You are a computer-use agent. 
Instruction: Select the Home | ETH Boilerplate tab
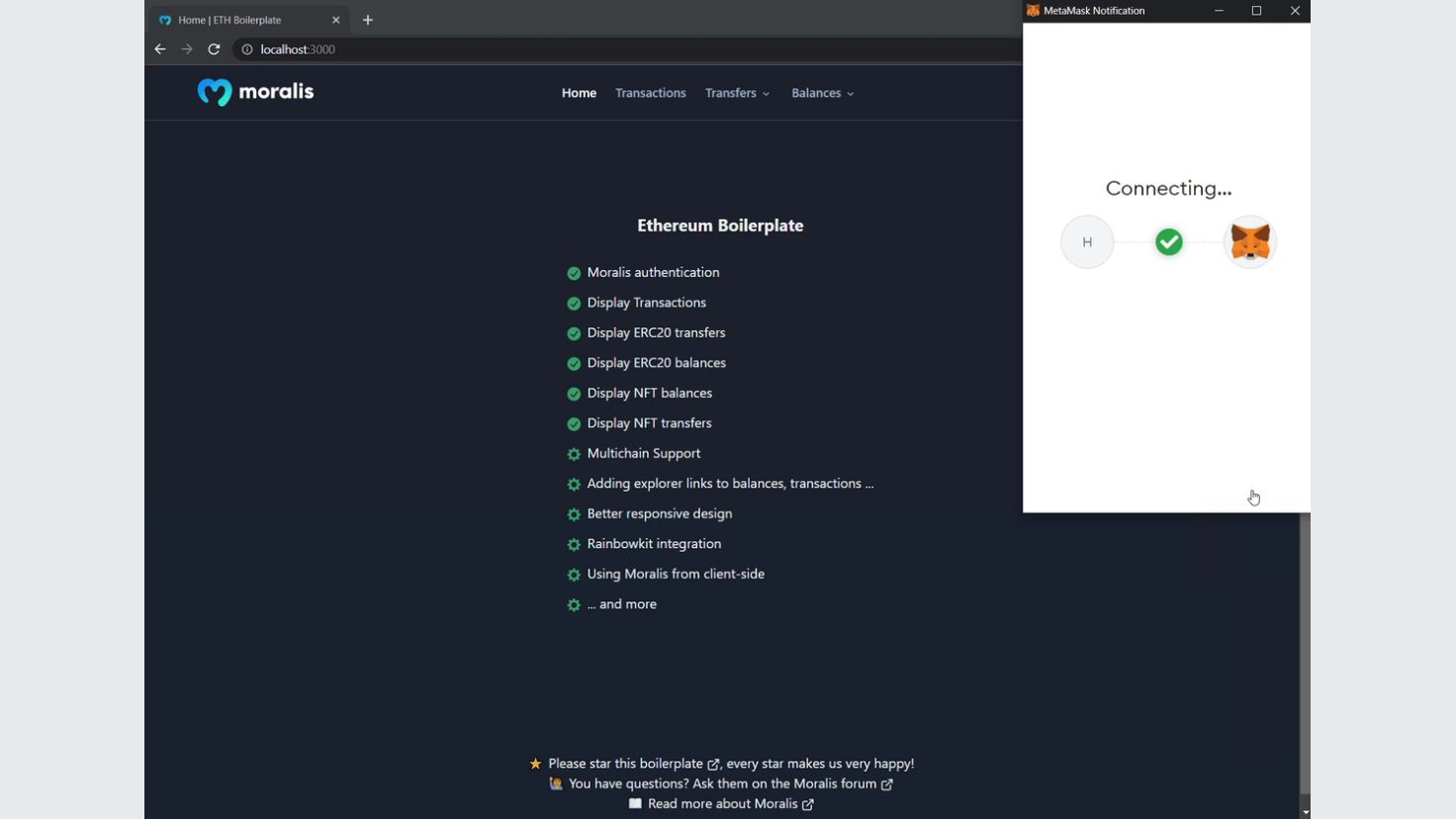(248, 20)
